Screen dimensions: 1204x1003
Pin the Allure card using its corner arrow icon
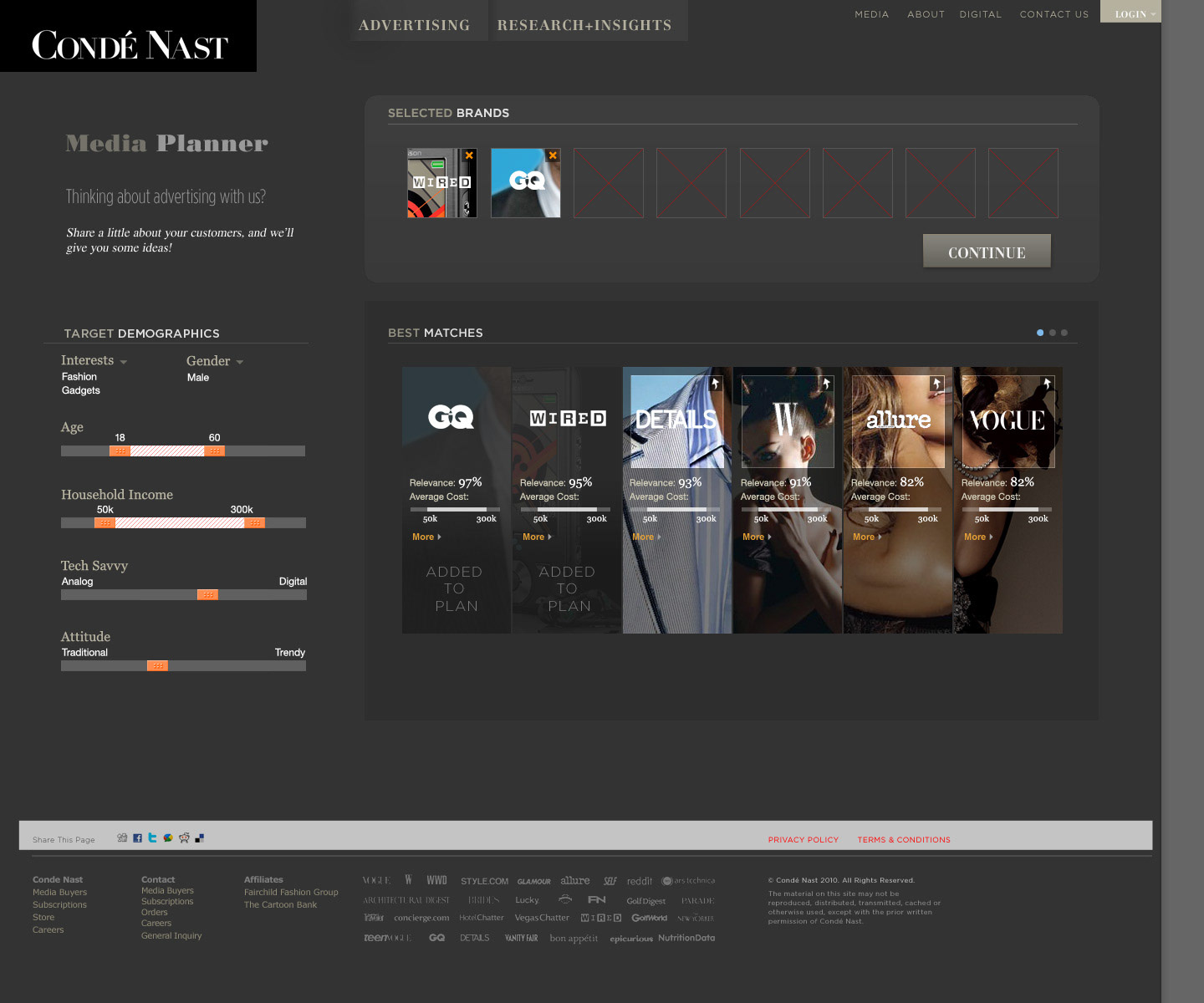(936, 383)
